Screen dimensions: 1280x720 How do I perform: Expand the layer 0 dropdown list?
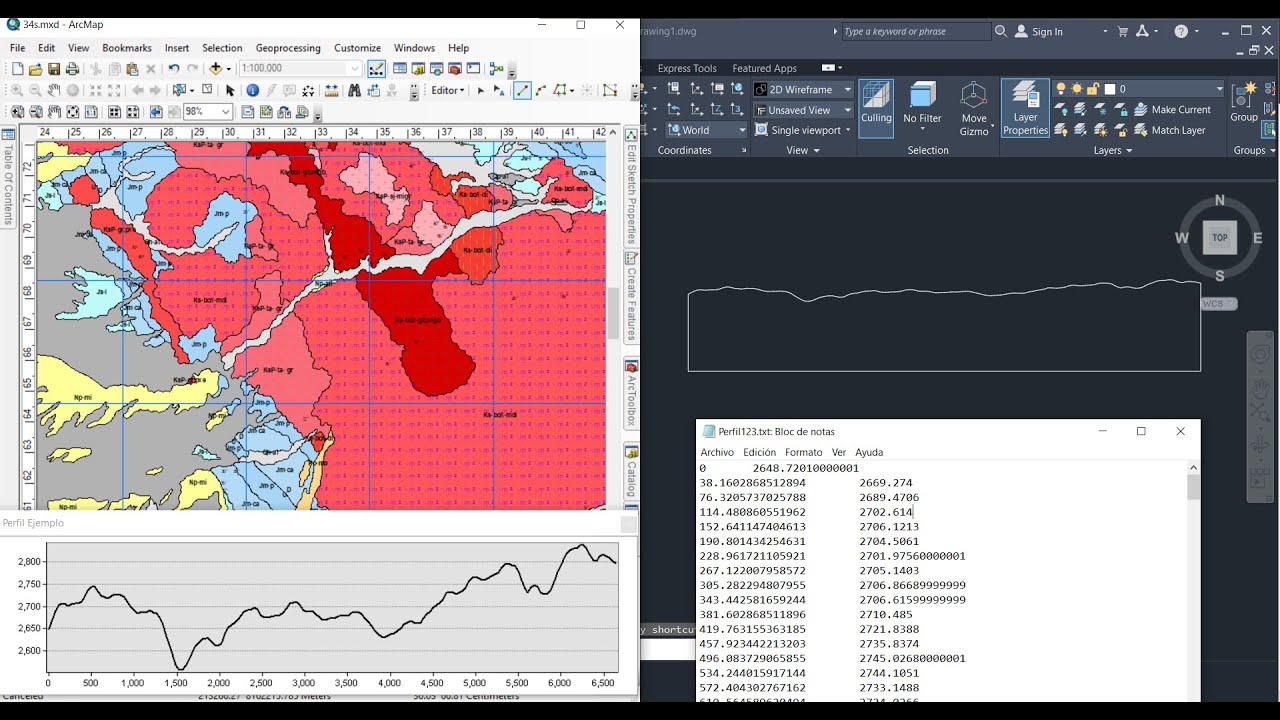click(x=1218, y=89)
